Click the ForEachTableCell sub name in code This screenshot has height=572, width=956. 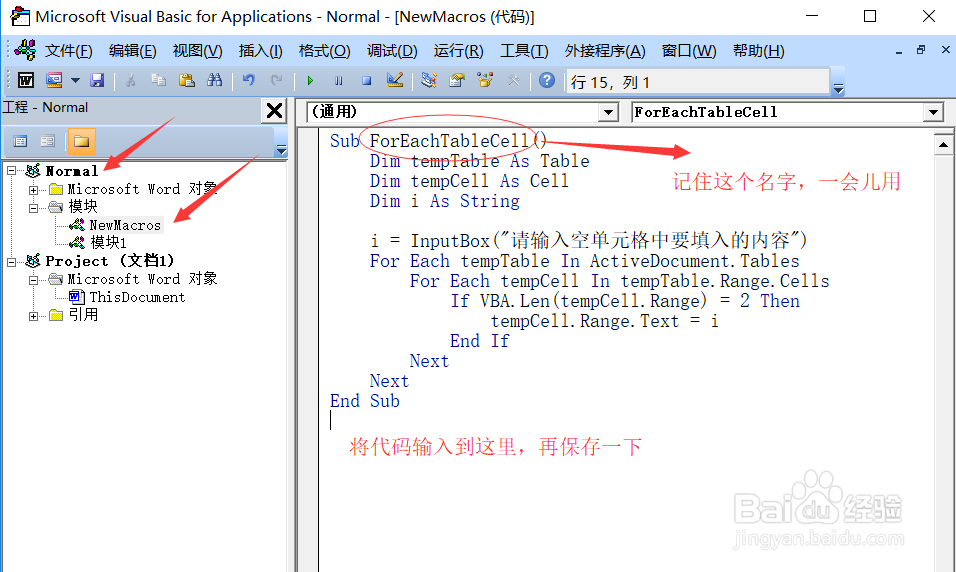pyautogui.click(x=449, y=141)
